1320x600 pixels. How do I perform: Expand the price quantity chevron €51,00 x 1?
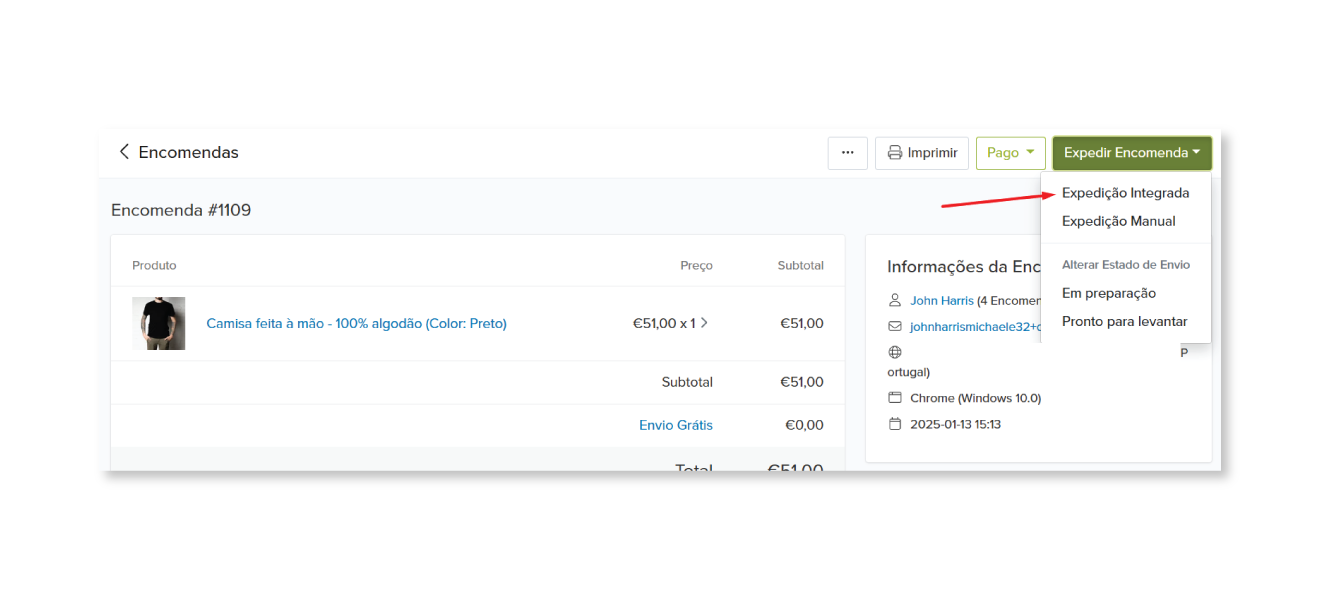pyautogui.click(x=704, y=323)
